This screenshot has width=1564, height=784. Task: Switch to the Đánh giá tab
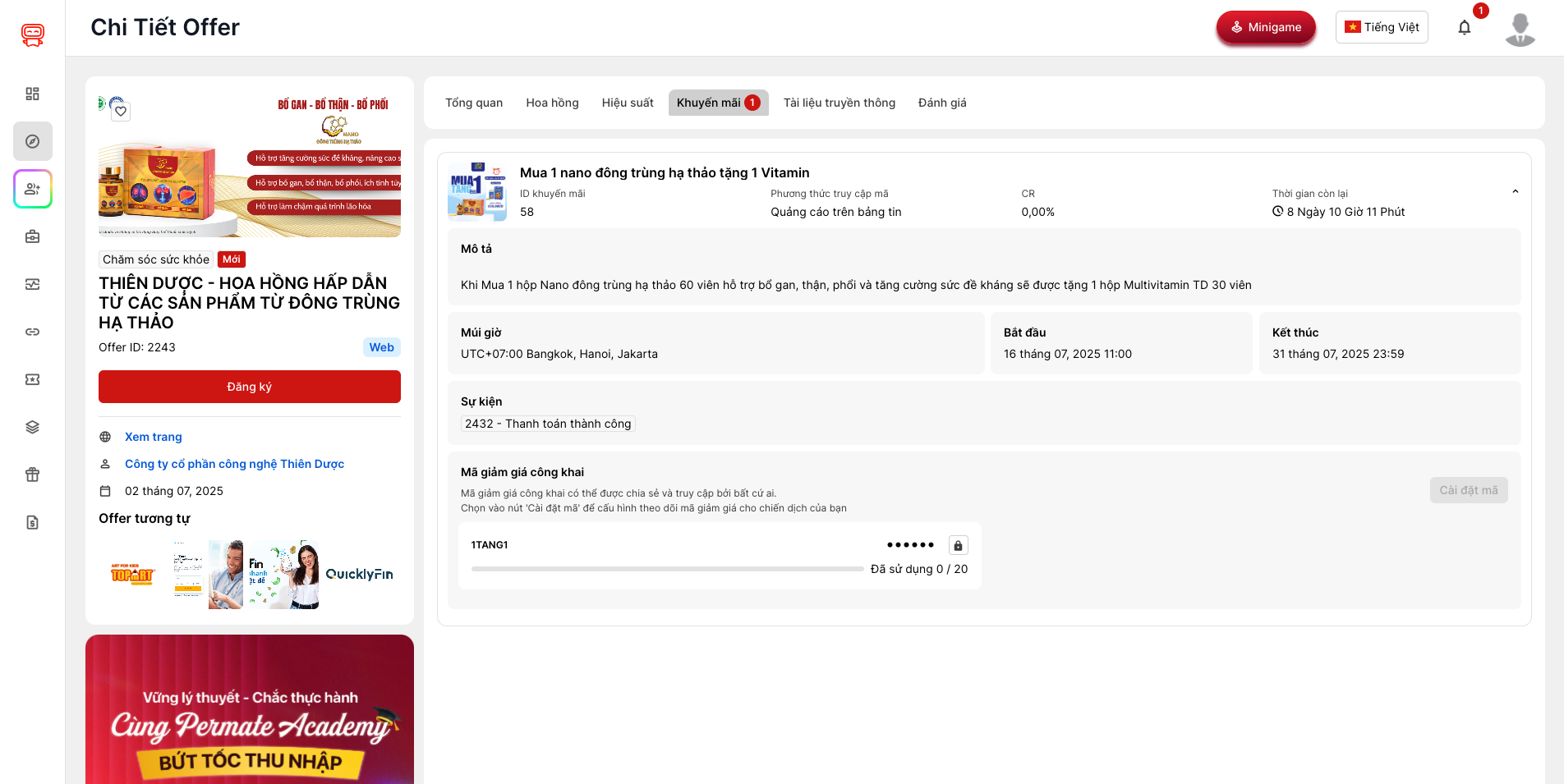942,103
